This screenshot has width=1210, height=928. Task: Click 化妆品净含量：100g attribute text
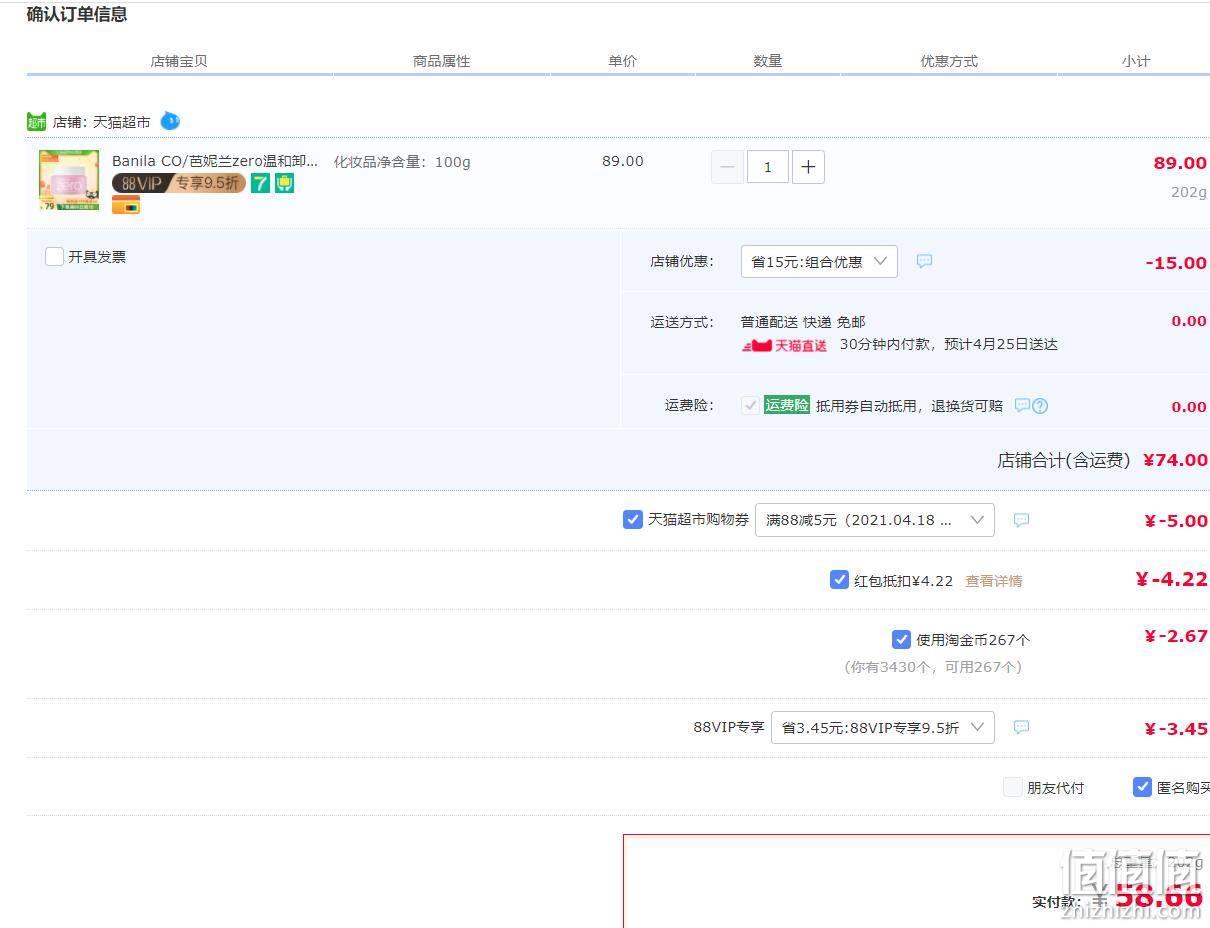click(402, 161)
